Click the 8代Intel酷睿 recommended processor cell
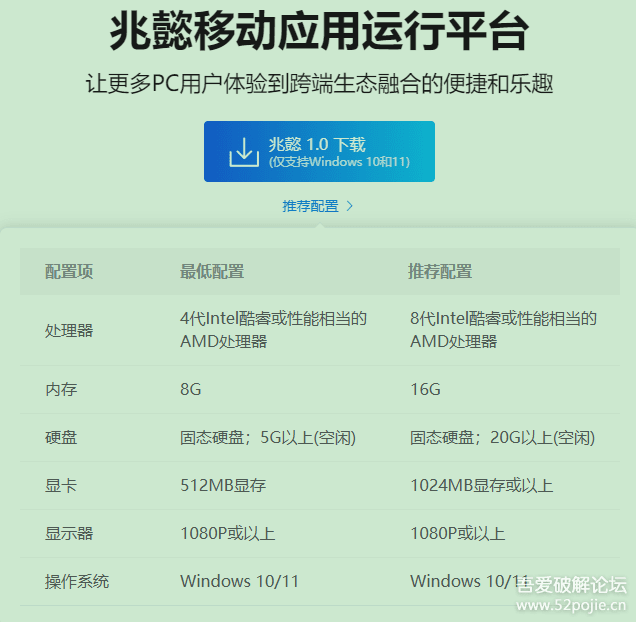This screenshot has width=636, height=622. (x=503, y=330)
